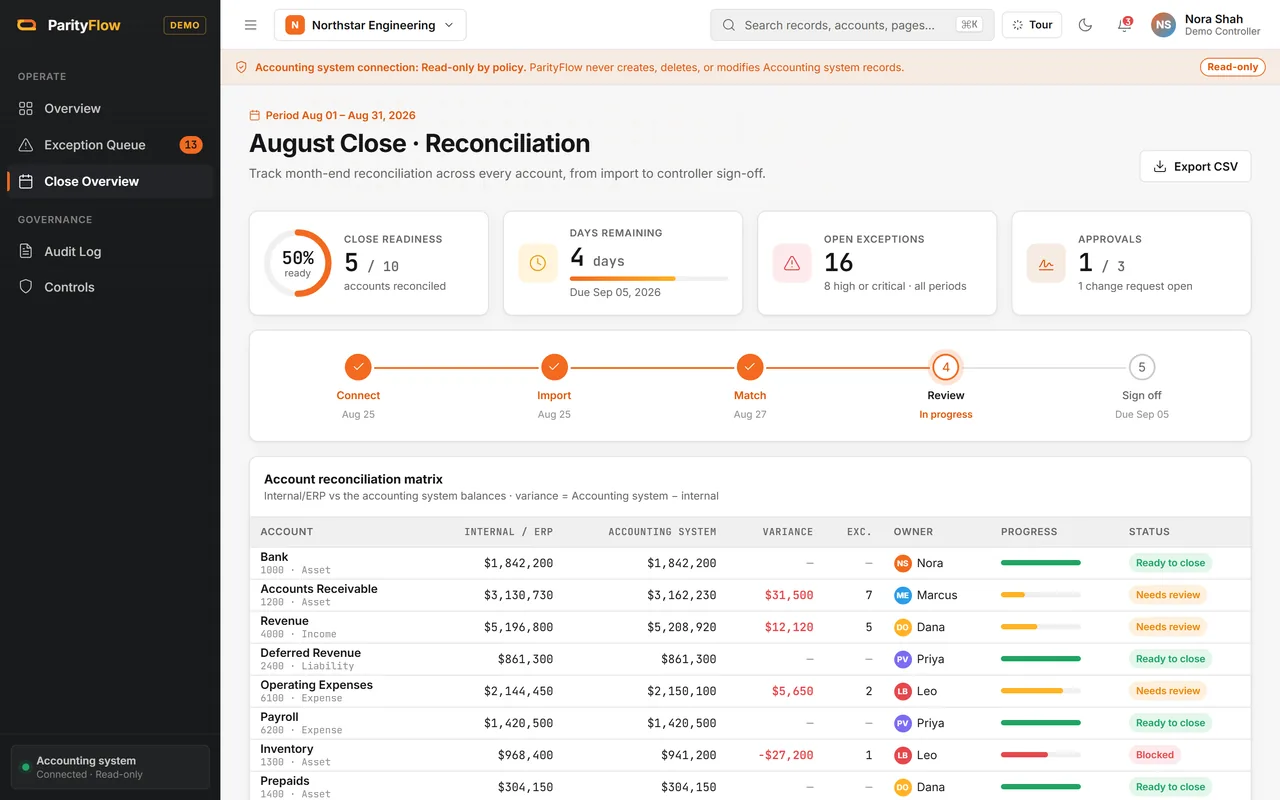Click the Inventory row red progress bar
Image resolution: width=1280 pixels, height=800 pixels.
pos(1041,755)
